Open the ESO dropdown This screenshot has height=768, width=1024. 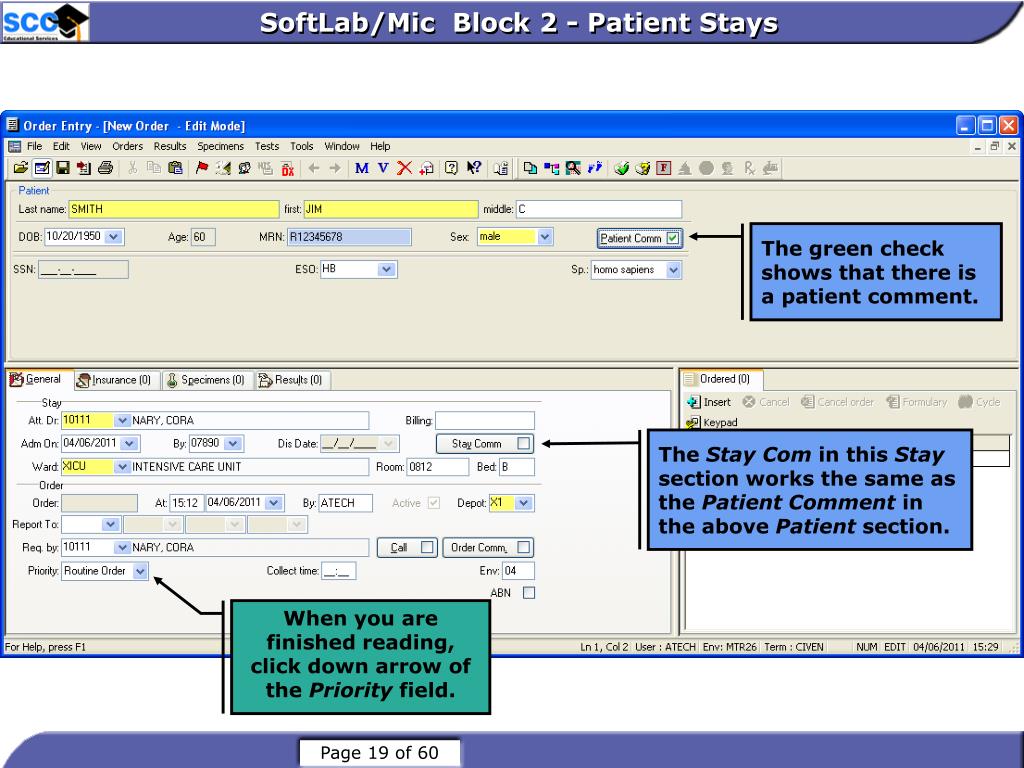(x=387, y=269)
